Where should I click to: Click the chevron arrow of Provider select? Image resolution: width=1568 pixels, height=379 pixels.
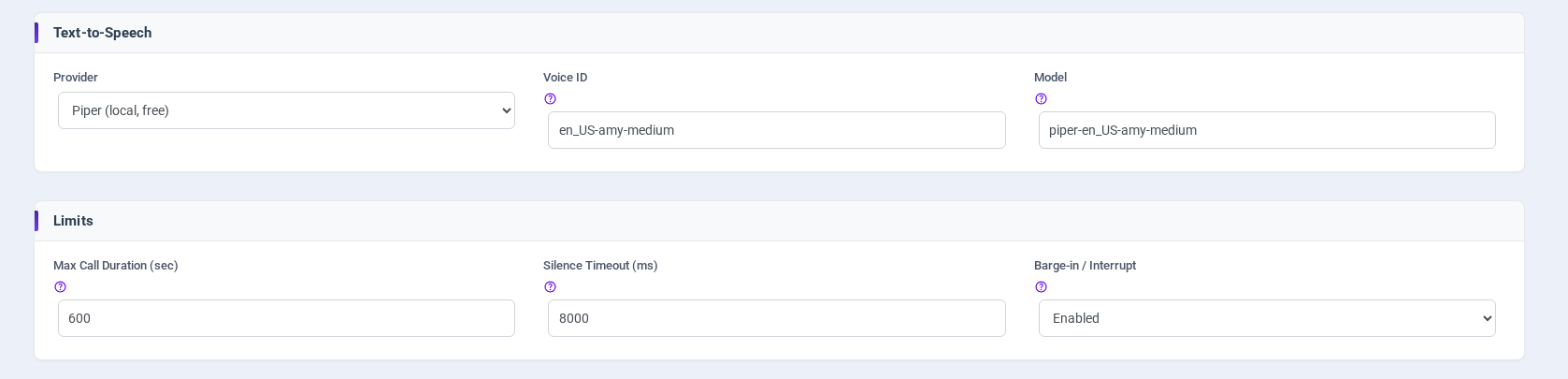[506, 110]
